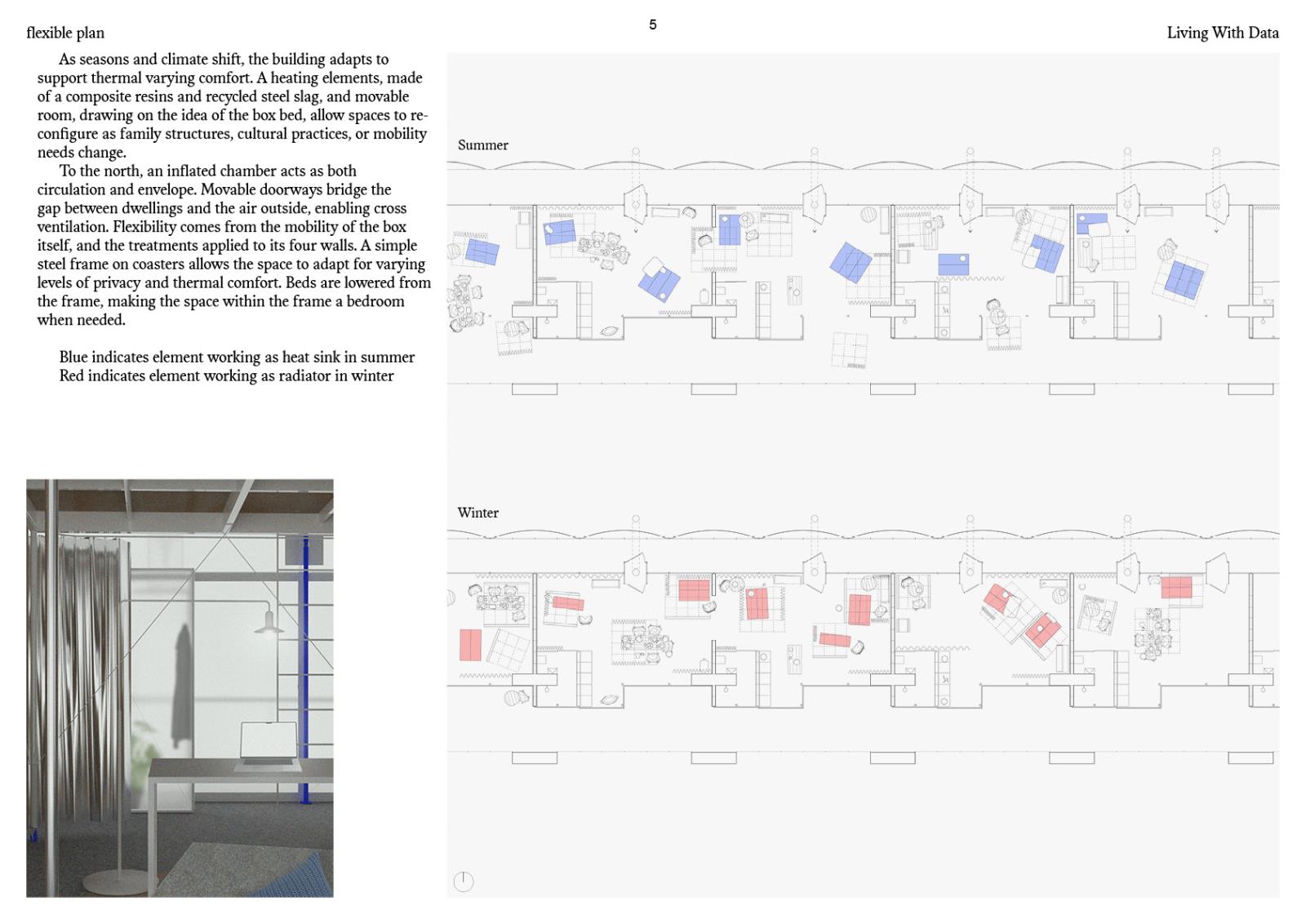Screen dimensions: 1306x924
Task: Click the 'Winter' plan label
Action: 478,513
